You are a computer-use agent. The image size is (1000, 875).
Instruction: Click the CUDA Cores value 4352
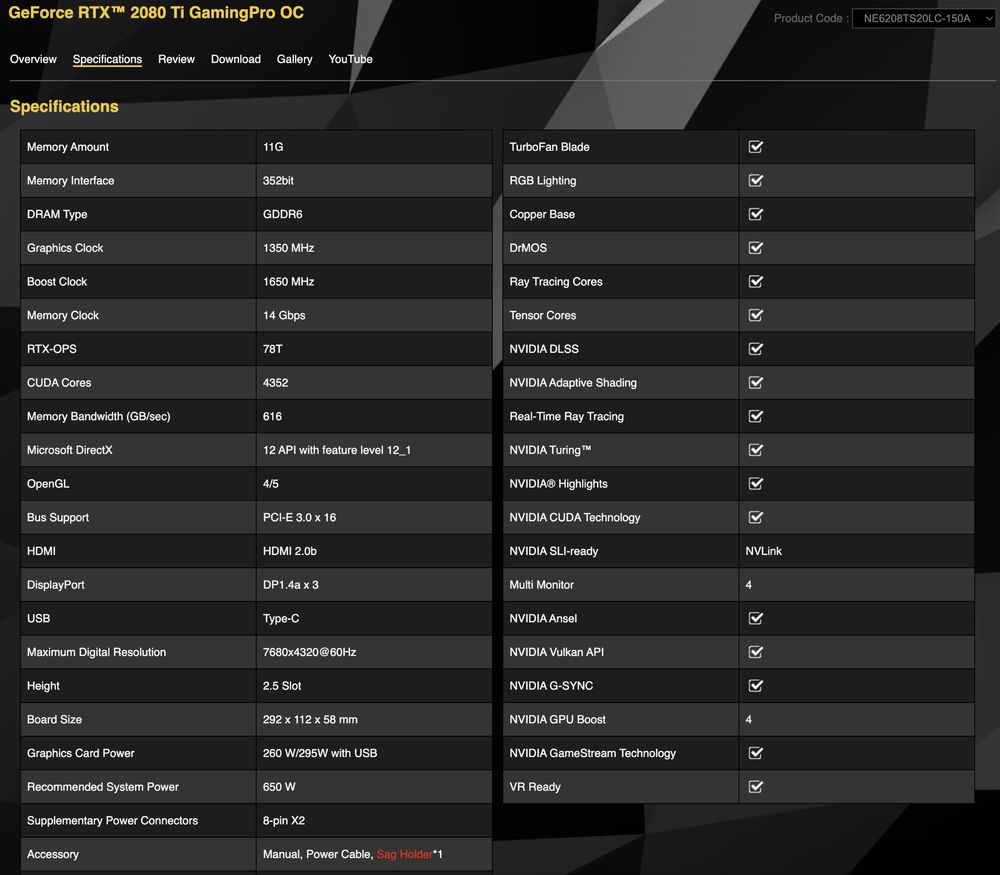pos(276,383)
